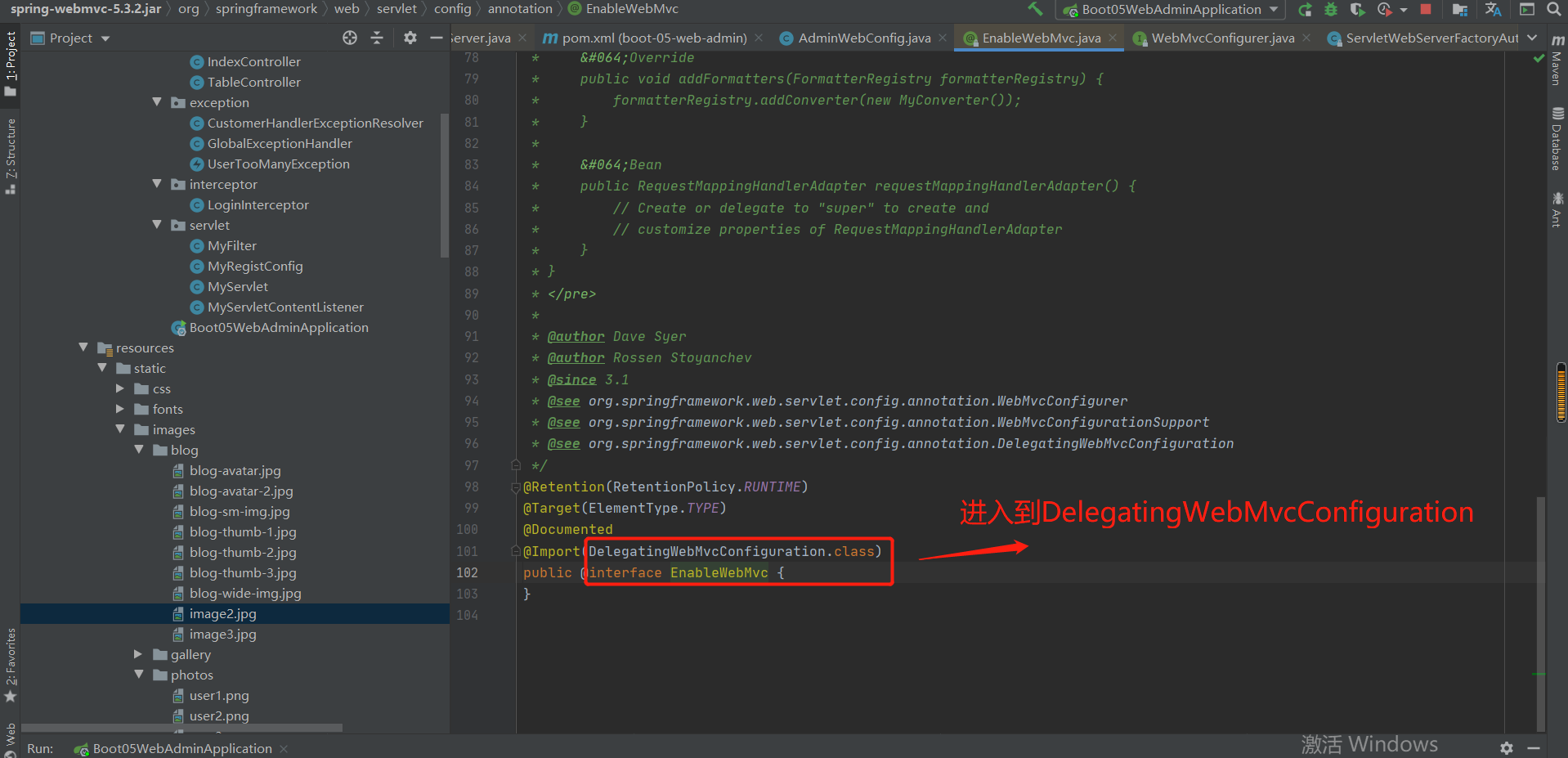
Task: Expand the fonts folder
Action: point(120,409)
